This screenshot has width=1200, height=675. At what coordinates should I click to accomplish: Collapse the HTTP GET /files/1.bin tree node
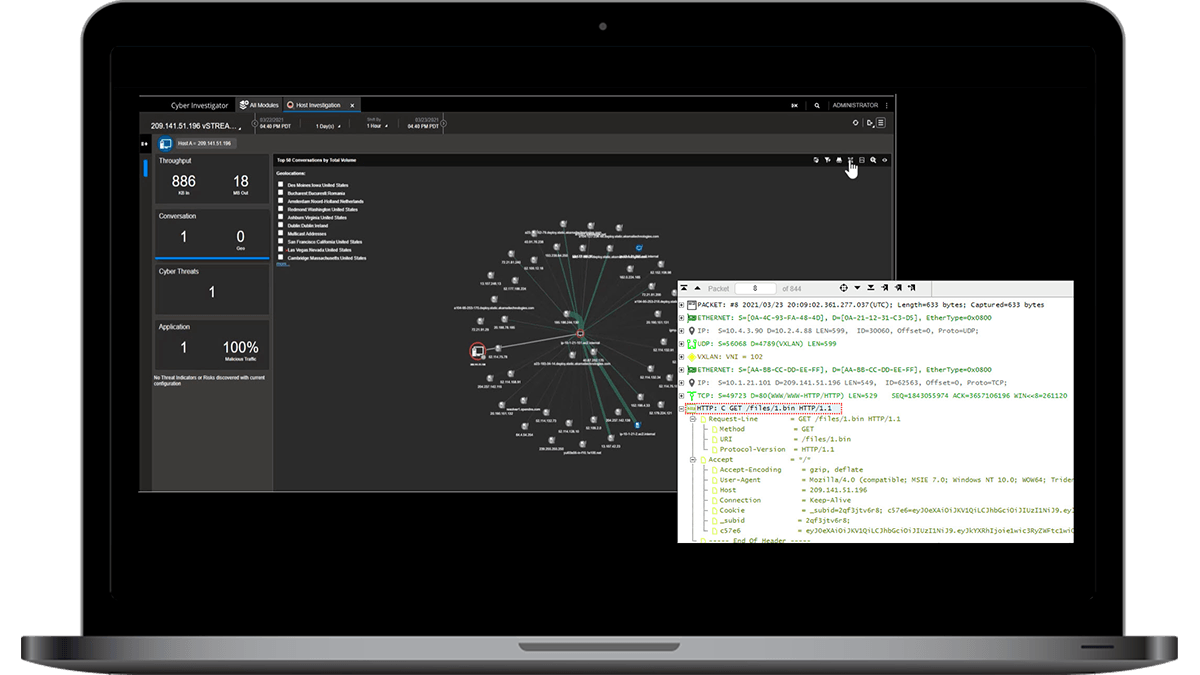point(682,409)
